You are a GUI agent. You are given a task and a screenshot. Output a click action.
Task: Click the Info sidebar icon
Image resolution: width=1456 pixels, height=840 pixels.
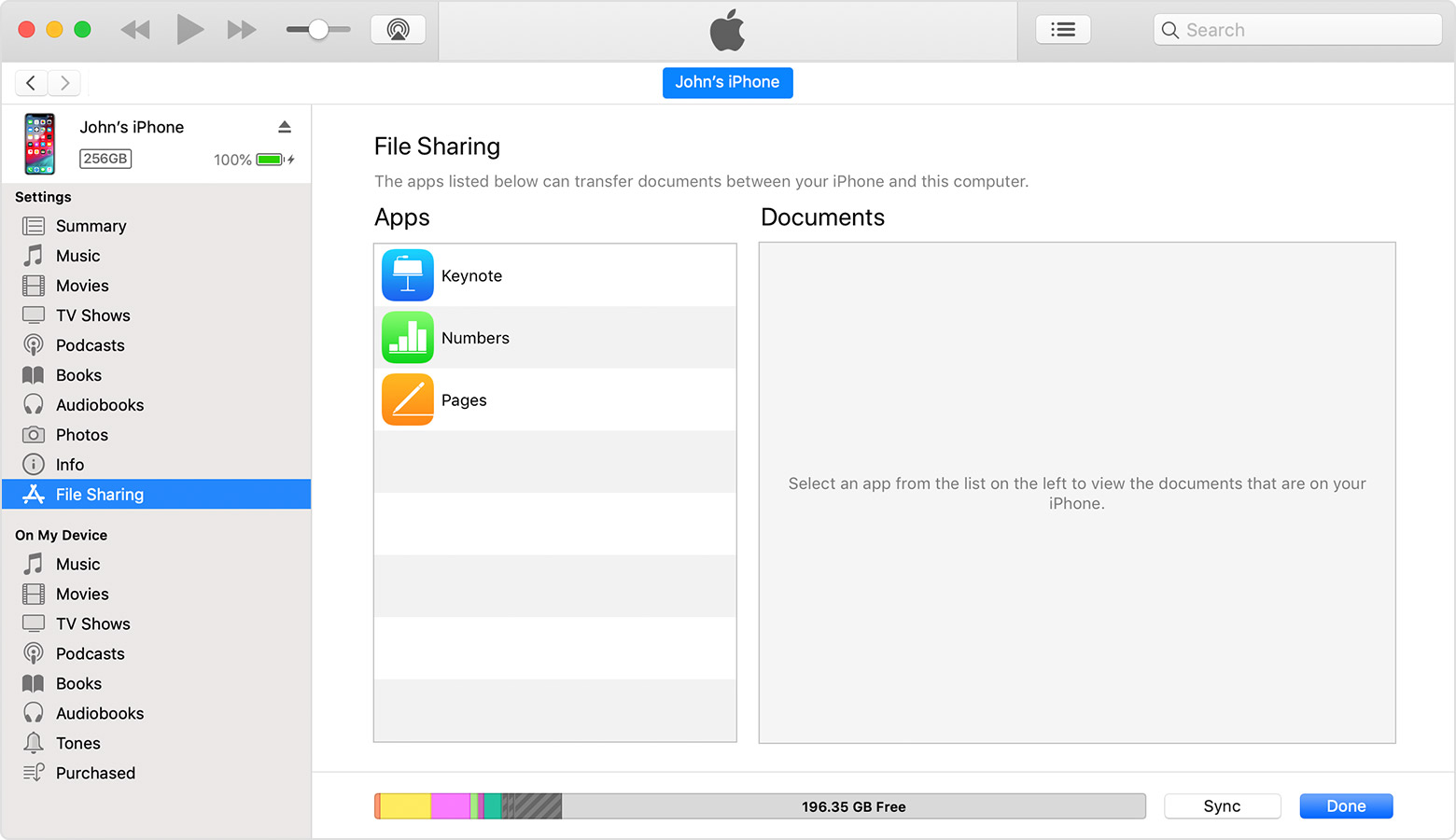(34, 464)
